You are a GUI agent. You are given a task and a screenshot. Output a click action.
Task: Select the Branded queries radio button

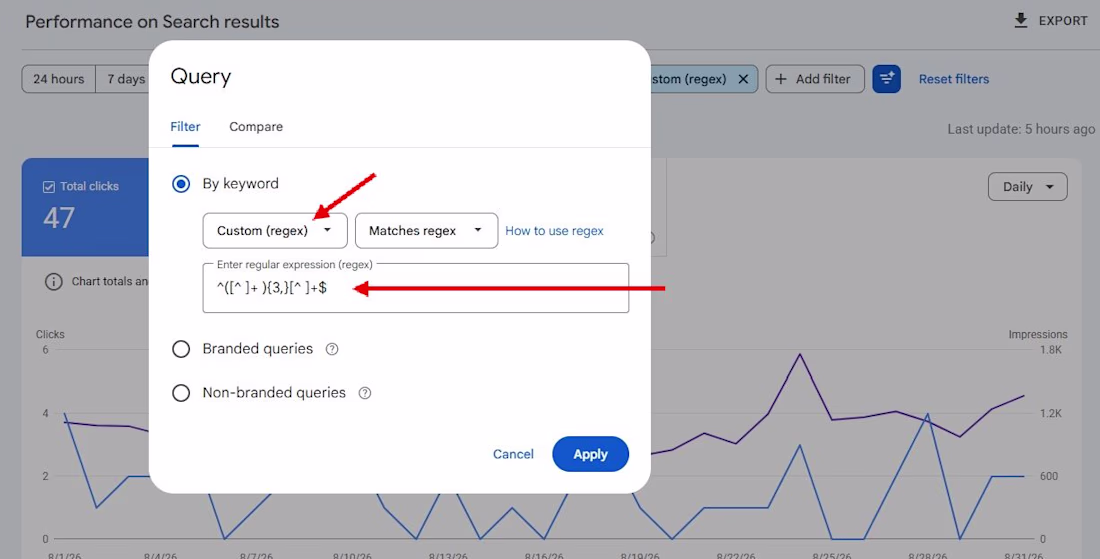(x=181, y=349)
